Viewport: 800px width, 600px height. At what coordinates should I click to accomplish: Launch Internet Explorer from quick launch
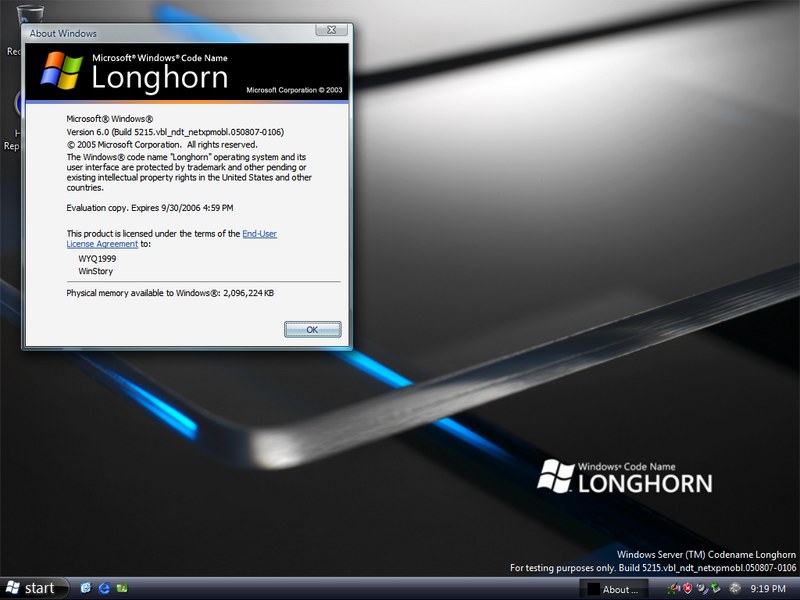point(104,588)
